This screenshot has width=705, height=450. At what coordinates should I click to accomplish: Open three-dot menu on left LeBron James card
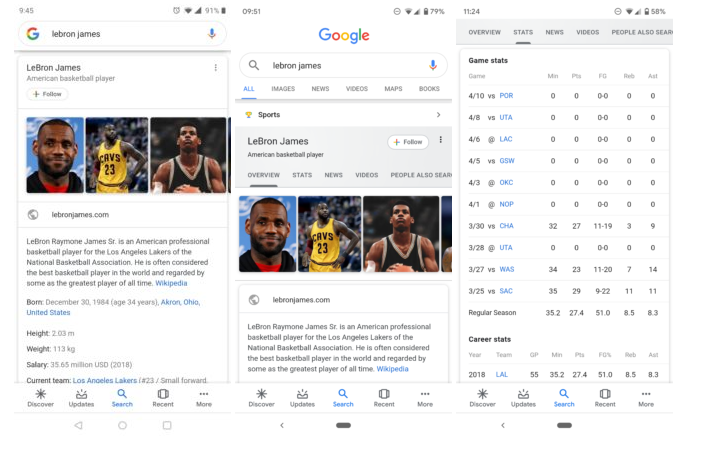click(216, 67)
